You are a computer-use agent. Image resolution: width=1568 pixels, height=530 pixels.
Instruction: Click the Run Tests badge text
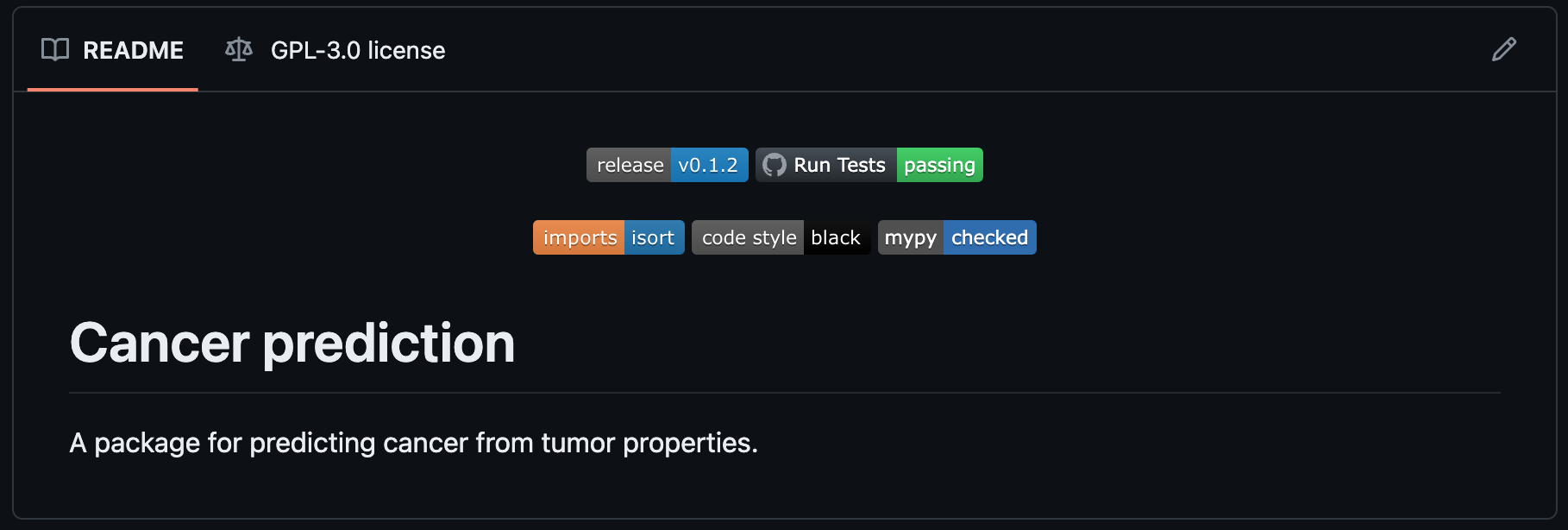839,165
